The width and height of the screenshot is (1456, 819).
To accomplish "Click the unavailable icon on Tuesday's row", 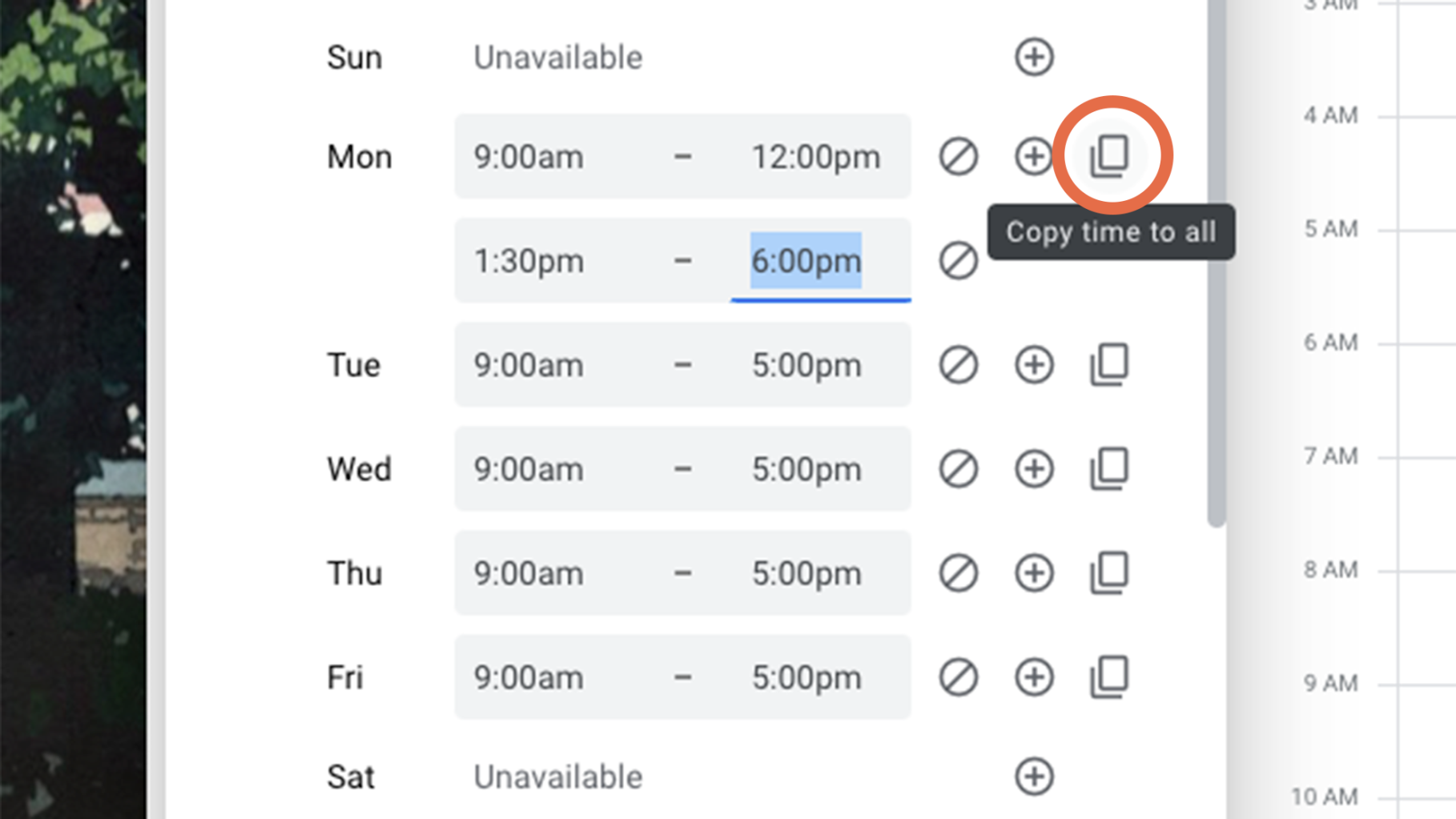I will (958, 365).
